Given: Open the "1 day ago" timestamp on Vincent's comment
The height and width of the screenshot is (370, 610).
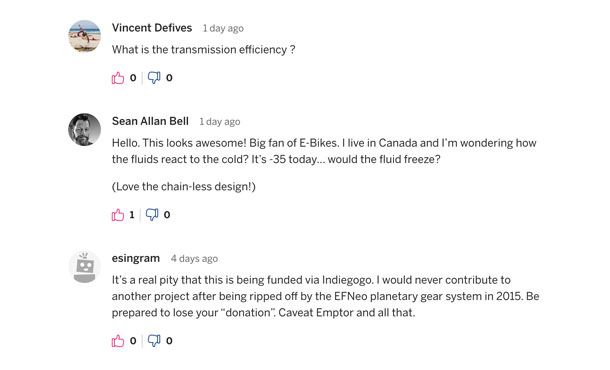Looking at the screenshot, I should [x=223, y=28].
